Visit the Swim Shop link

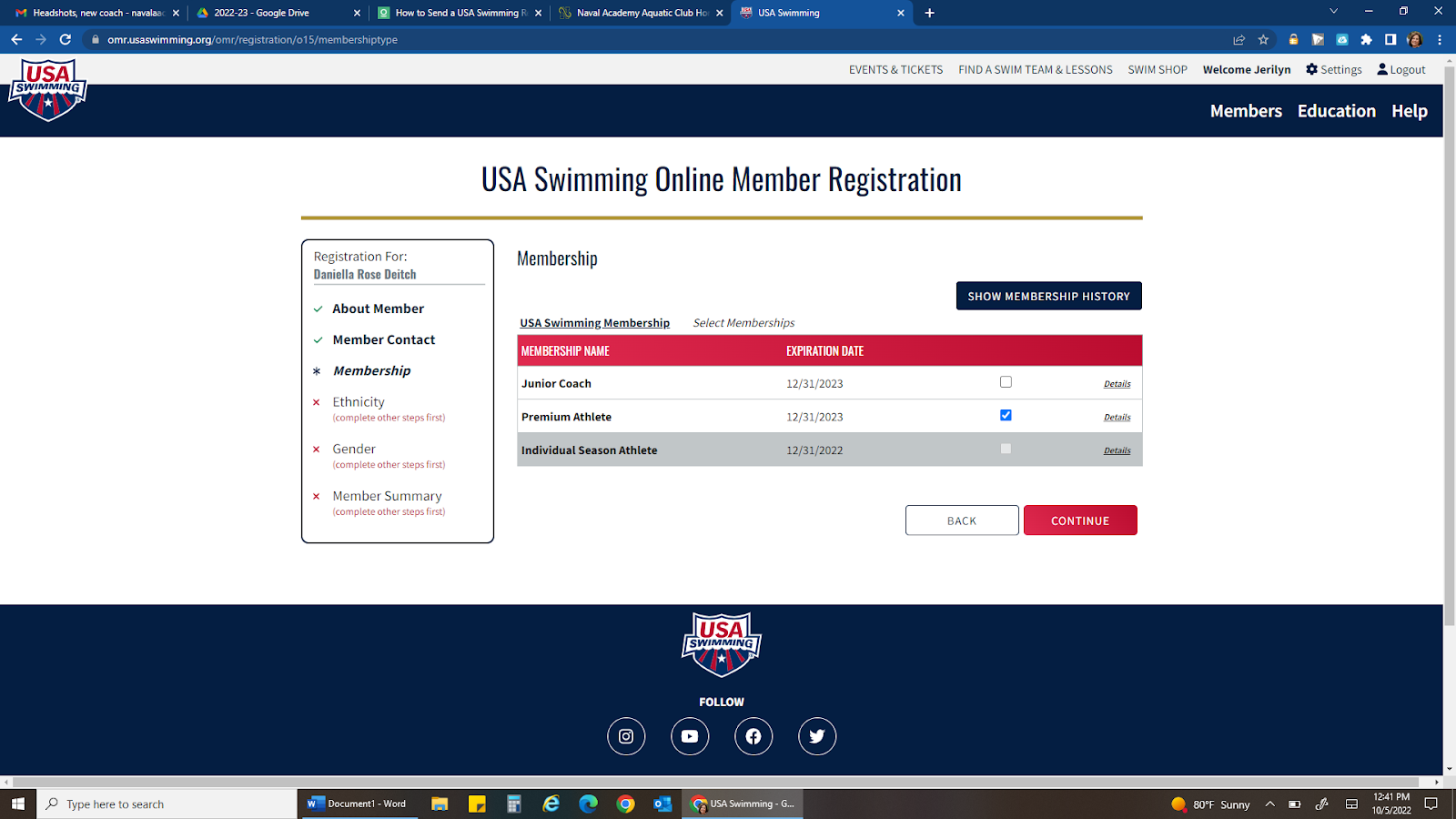click(x=1158, y=70)
